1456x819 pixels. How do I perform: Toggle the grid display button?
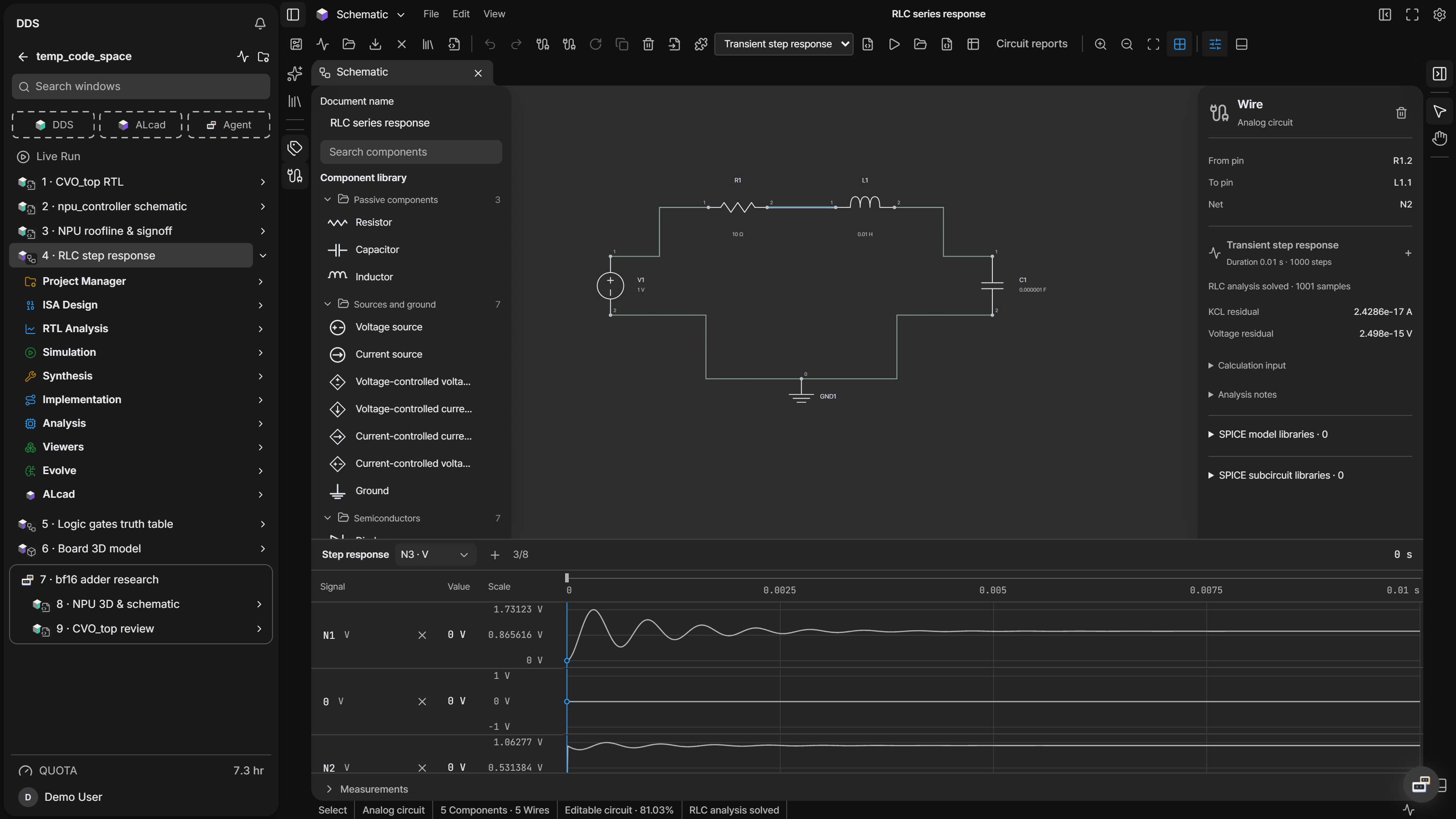pos(1179,44)
